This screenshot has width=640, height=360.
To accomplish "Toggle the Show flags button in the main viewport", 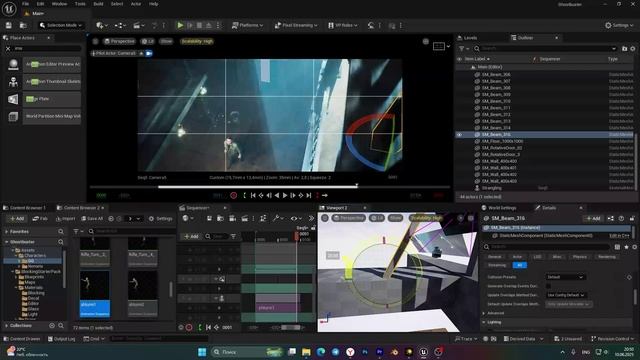I will click(166, 41).
